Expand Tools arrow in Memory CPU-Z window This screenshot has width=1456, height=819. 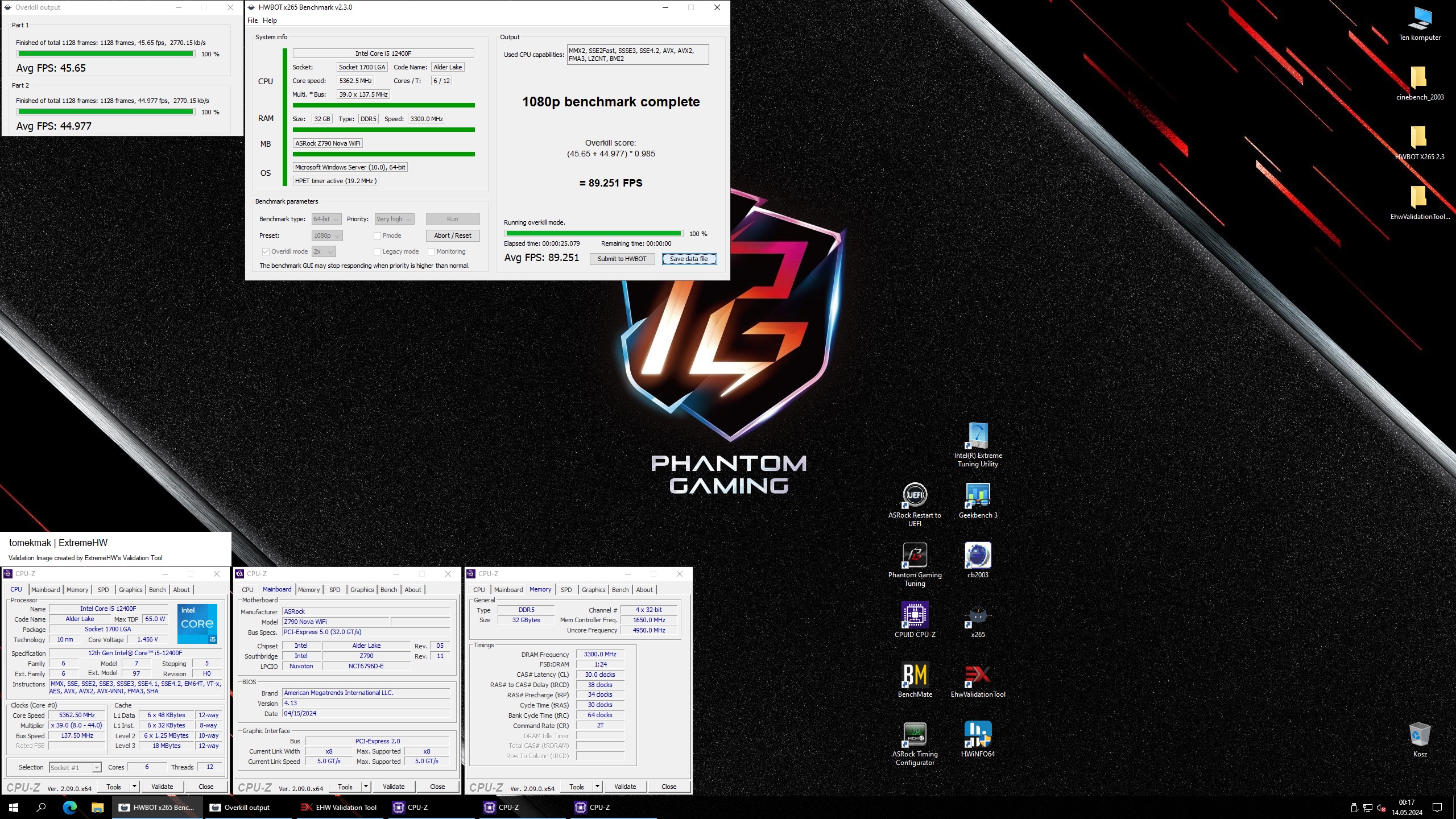coord(598,787)
